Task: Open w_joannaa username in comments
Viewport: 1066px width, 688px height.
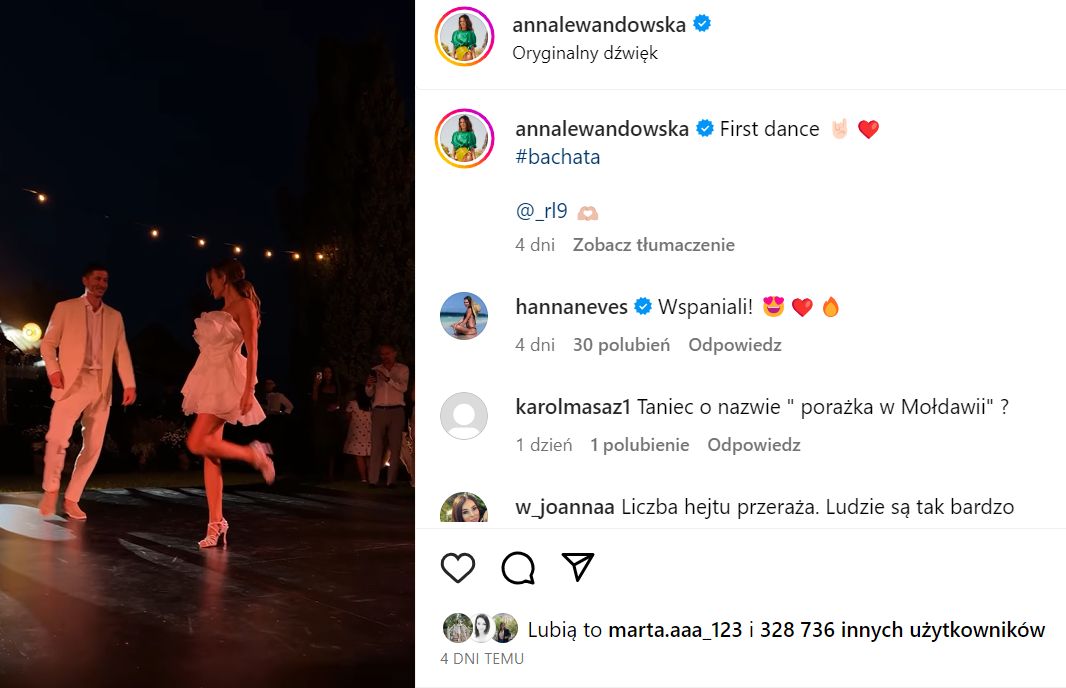Action: tap(565, 506)
